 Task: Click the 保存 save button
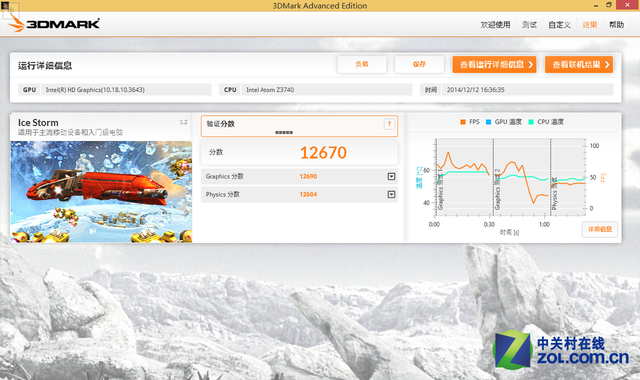coord(419,64)
